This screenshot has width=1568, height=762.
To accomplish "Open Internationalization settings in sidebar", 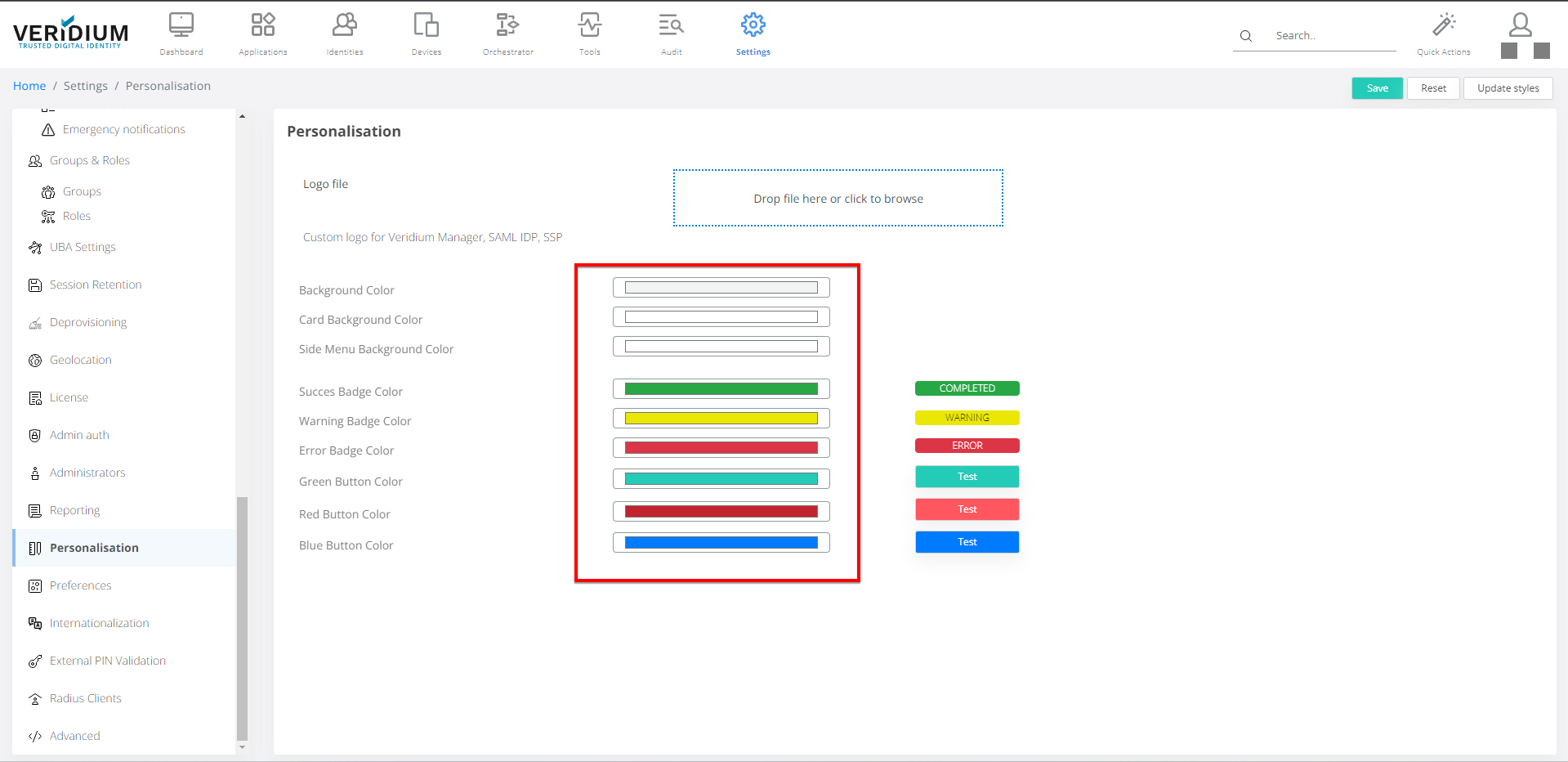I will pos(99,624).
